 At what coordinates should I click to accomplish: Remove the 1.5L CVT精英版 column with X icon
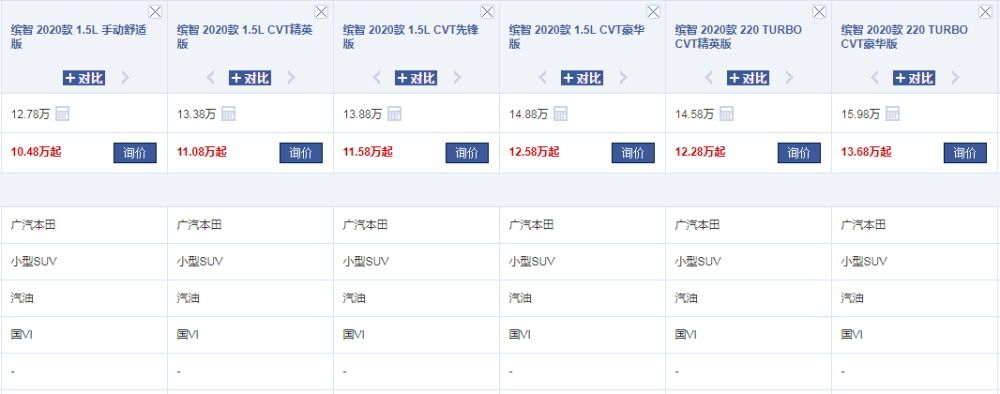[x=321, y=11]
